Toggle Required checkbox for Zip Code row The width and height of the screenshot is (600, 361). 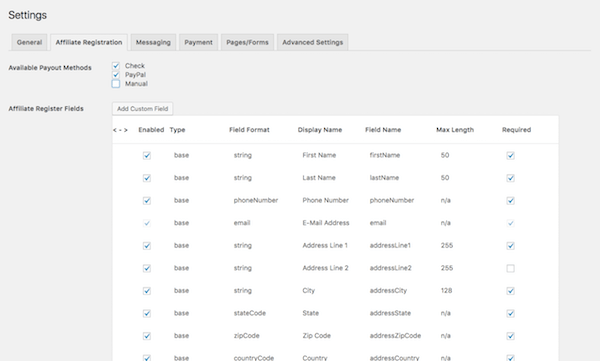[x=510, y=336]
